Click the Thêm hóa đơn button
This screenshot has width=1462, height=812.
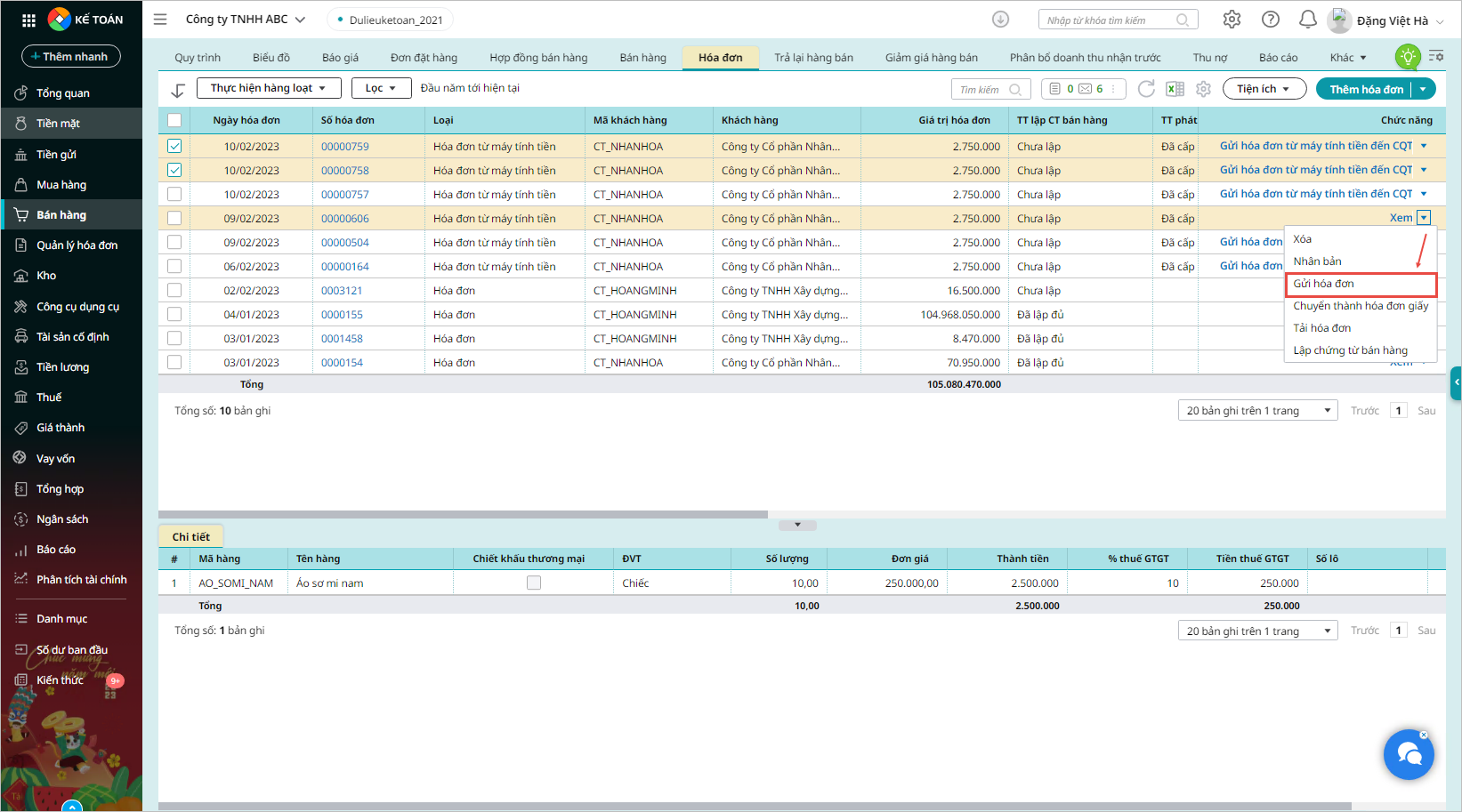coord(1366,89)
